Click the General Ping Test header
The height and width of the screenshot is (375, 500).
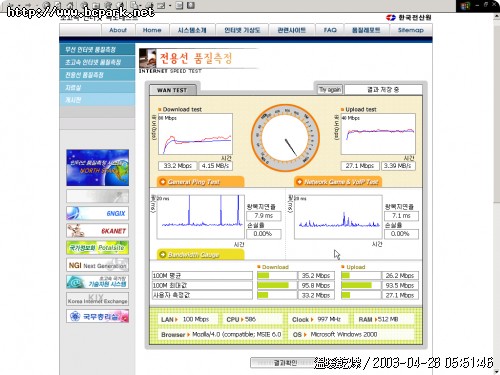click(200, 182)
